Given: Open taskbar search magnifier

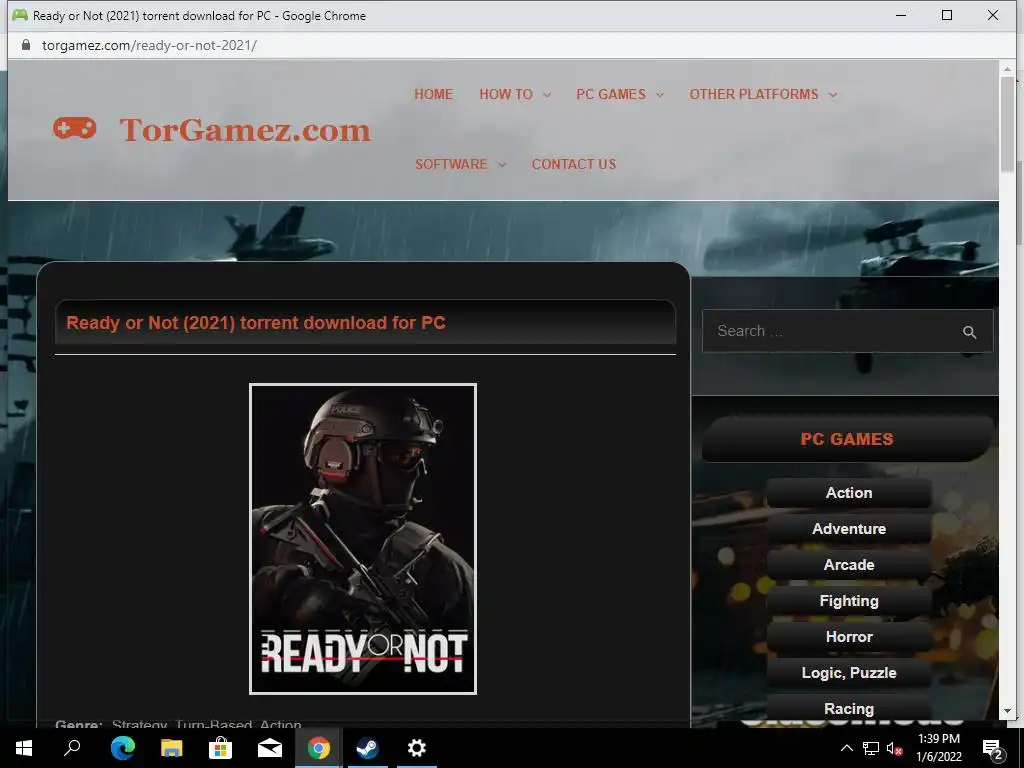Looking at the screenshot, I should click(x=72, y=748).
